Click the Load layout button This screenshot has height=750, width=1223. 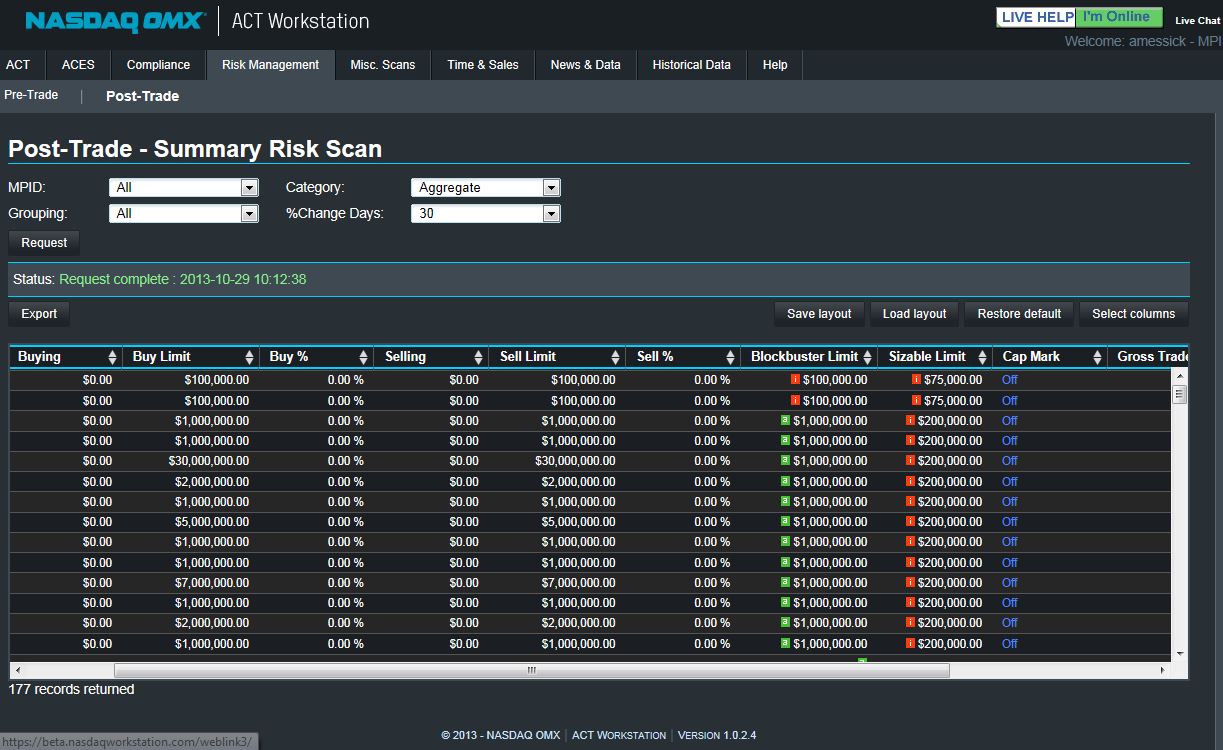point(914,314)
